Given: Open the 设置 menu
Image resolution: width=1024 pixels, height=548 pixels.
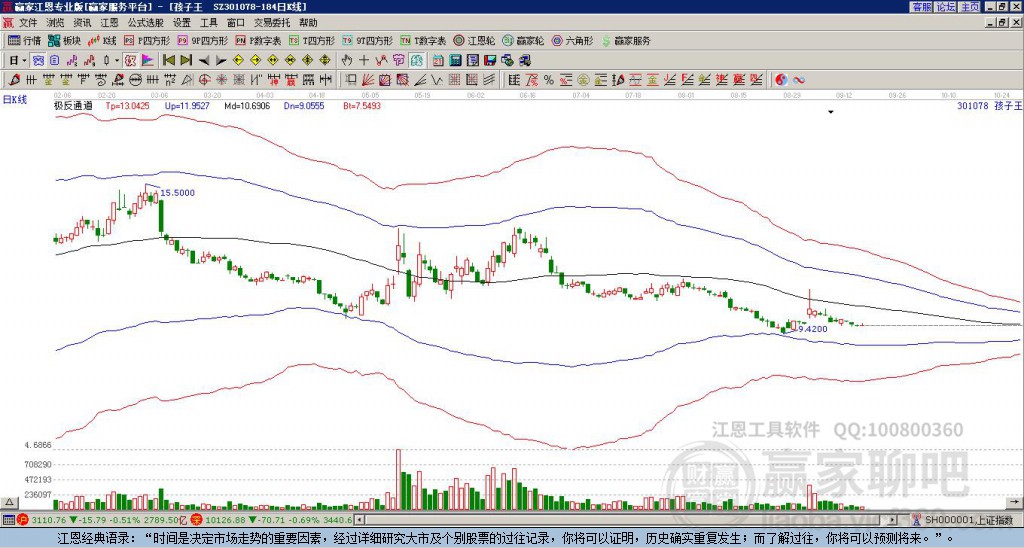Looking at the screenshot, I should 182,23.
